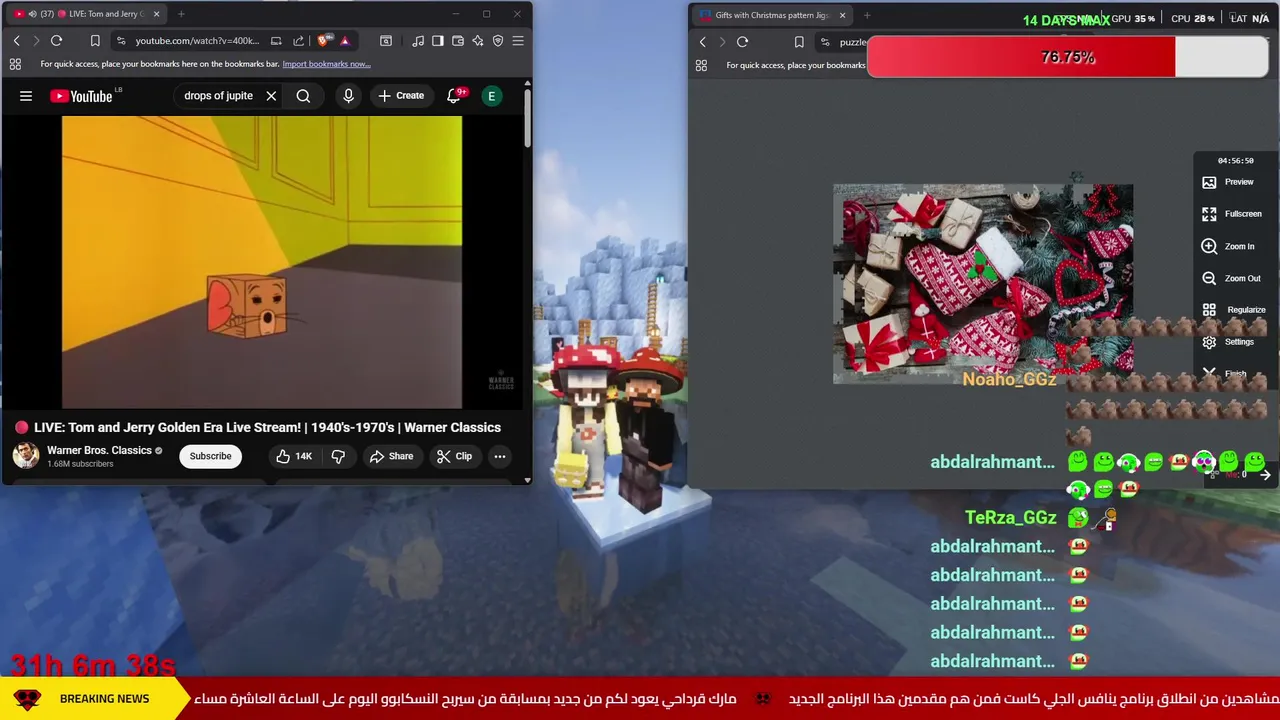Open the apps grid icon on YouTube bookmarks bar
The width and height of the screenshot is (1280, 720).
coord(15,64)
